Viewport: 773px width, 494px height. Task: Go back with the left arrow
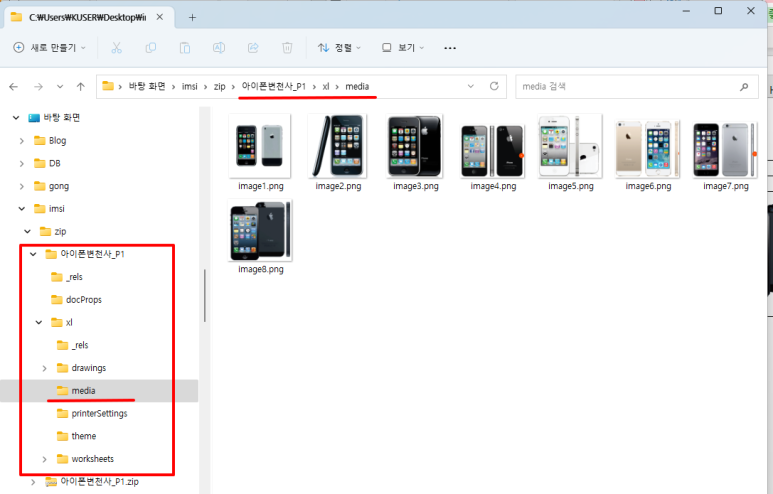[x=13, y=87]
